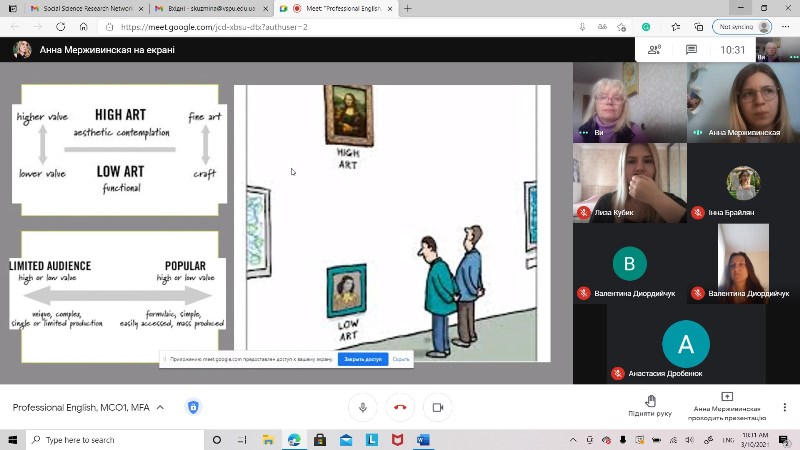Open the Meet chat panel
The height and width of the screenshot is (450, 800).
(691, 49)
